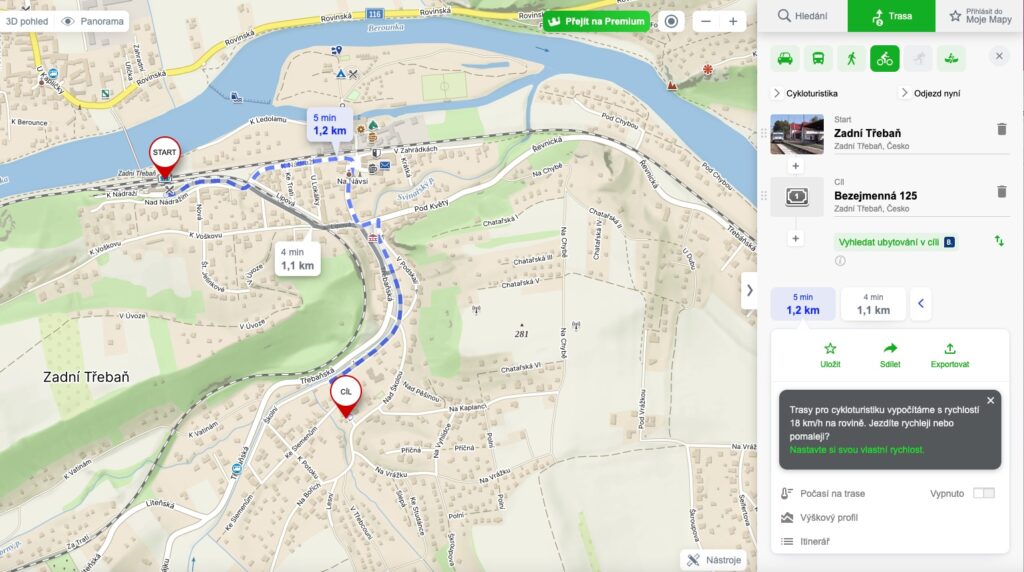Swap start and destination order
Viewport: 1024px width, 572px height.
pyautogui.click(x=998, y=240)
